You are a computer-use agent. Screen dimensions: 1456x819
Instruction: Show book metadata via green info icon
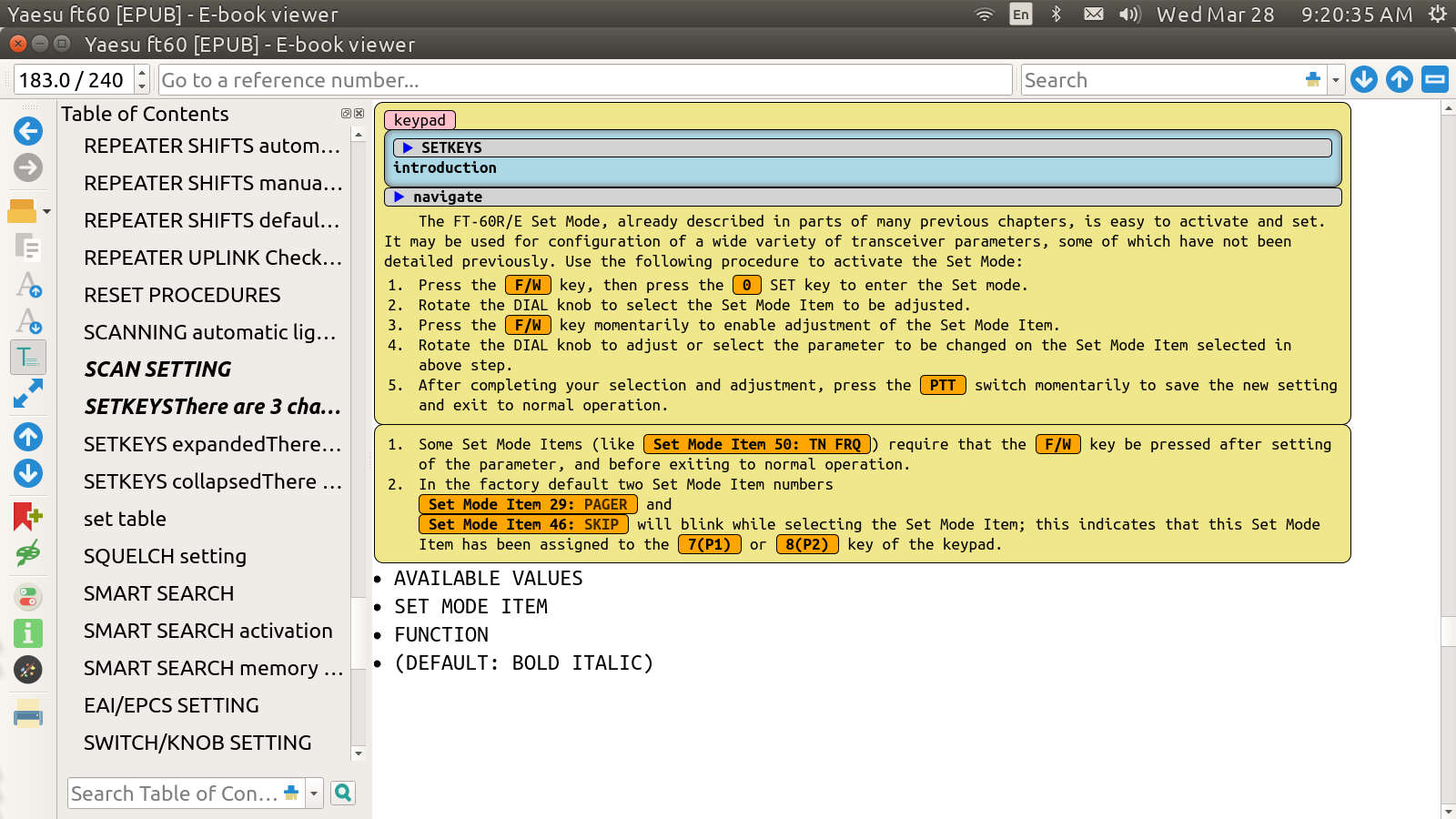[28, 633]
